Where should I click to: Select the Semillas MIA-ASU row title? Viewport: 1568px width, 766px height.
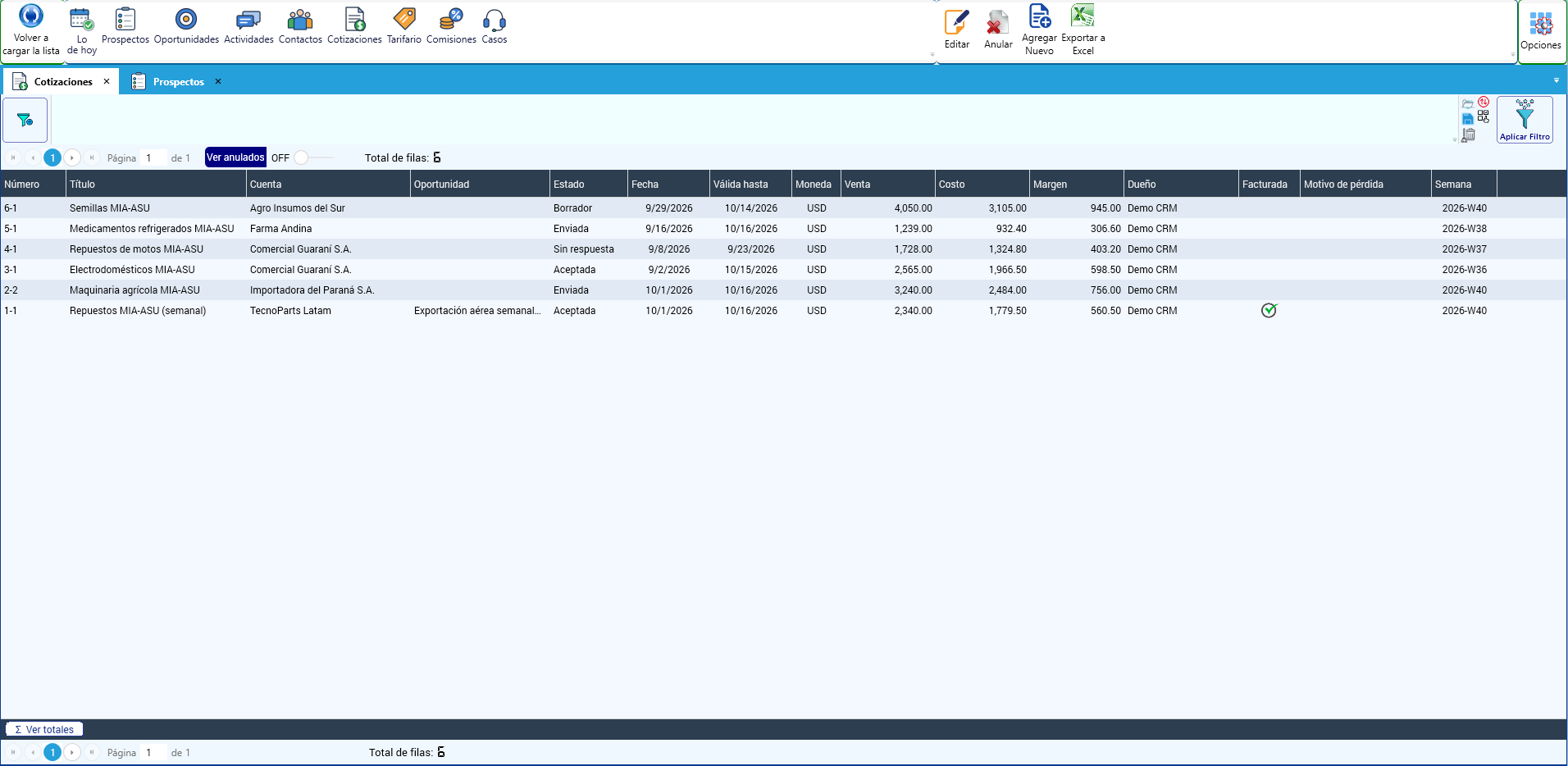(x=110, y=208)
